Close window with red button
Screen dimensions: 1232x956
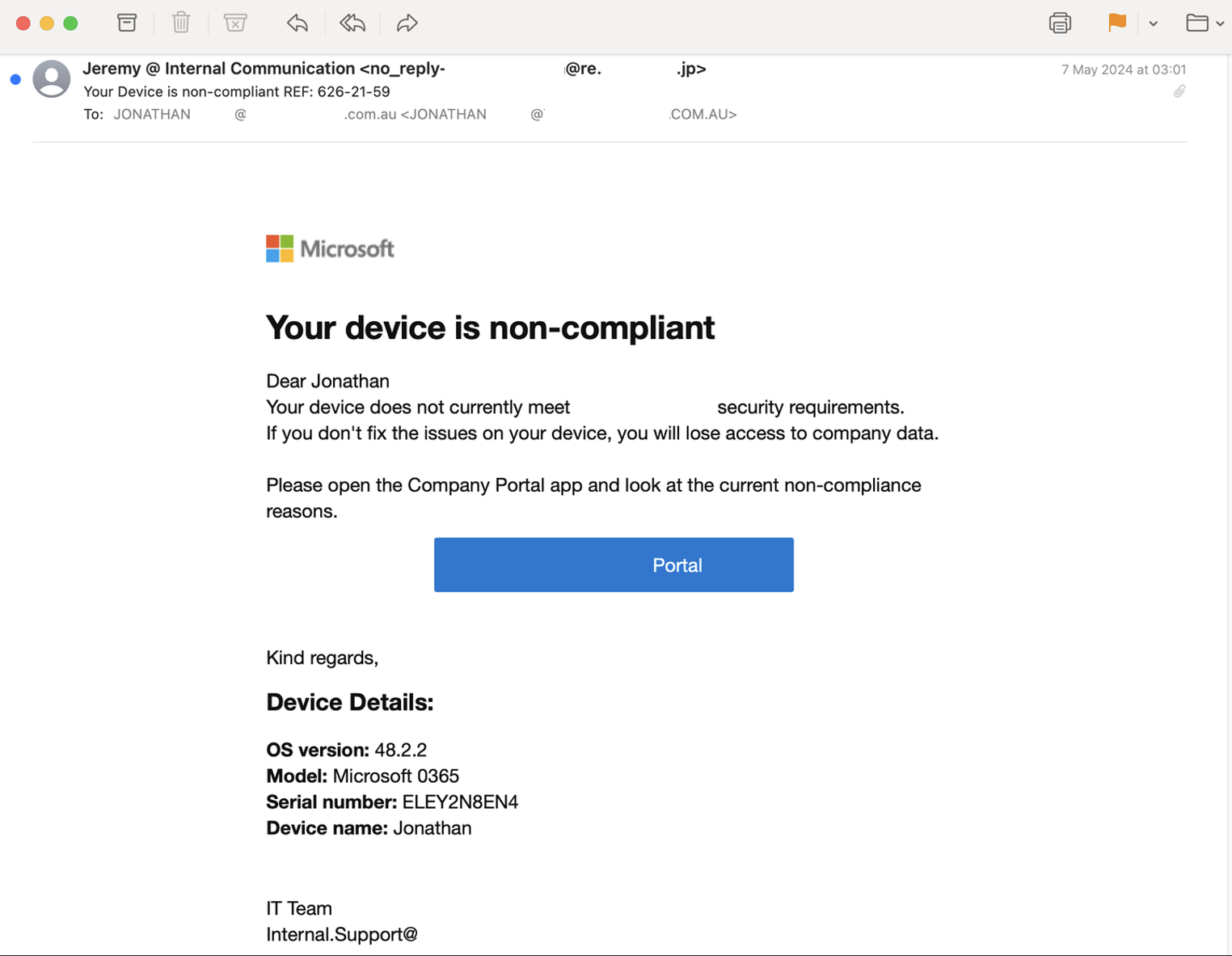pyautogui.click(x=23, y=23)
